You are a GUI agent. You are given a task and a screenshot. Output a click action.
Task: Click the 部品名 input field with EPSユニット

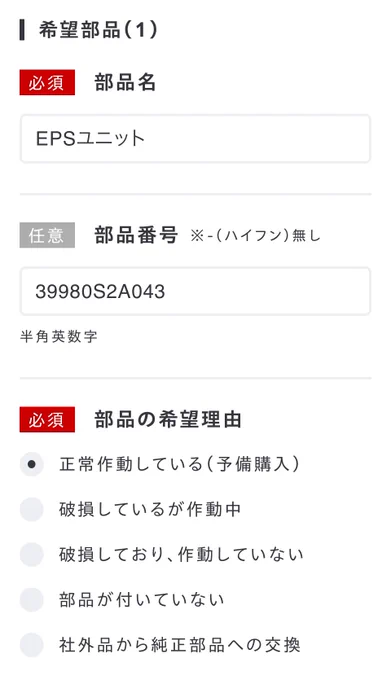tap(196, 138)
